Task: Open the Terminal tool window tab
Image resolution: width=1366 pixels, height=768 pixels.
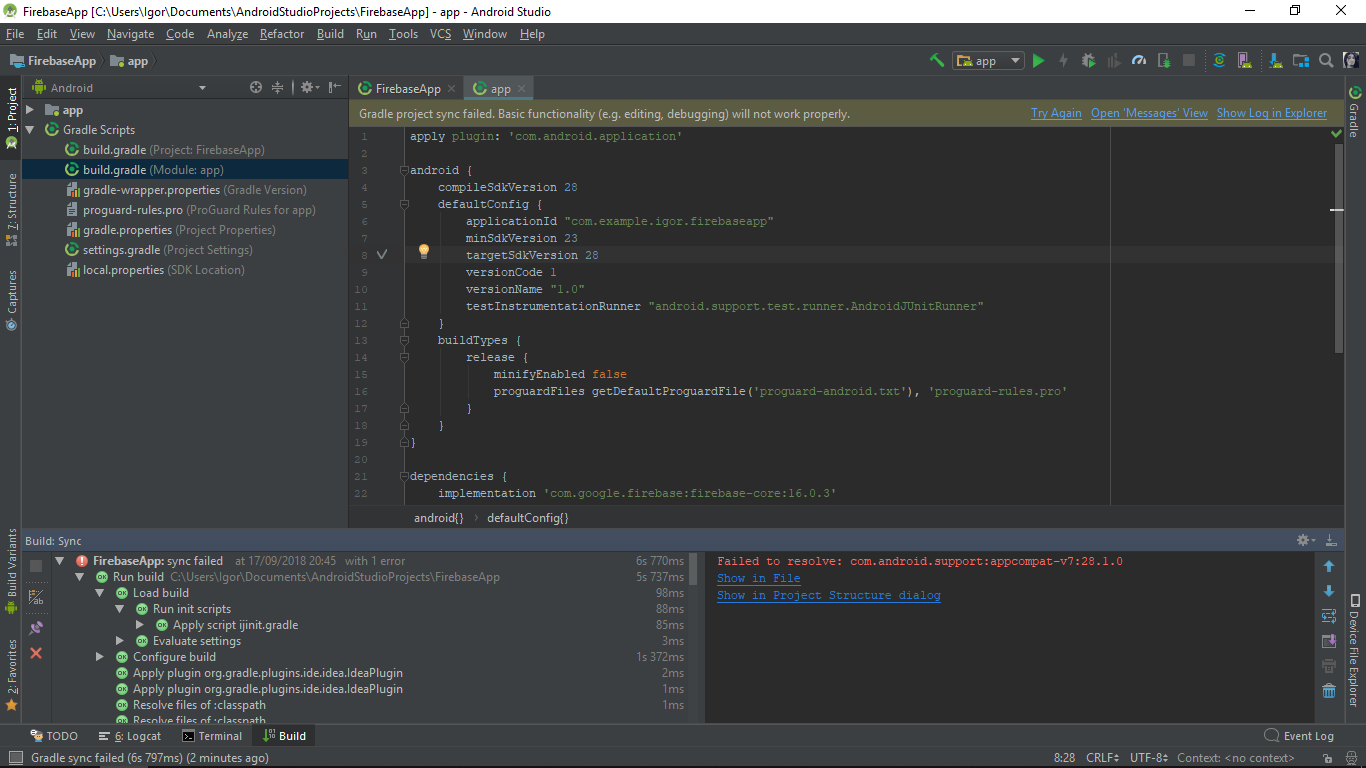Action: click(x=212, y=736)
